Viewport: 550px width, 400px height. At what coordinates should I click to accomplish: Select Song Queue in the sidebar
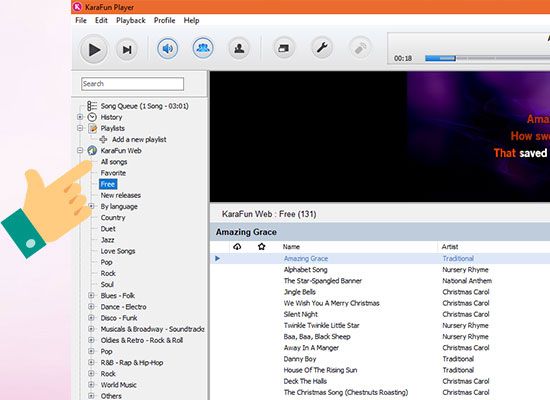coord(144,106)
